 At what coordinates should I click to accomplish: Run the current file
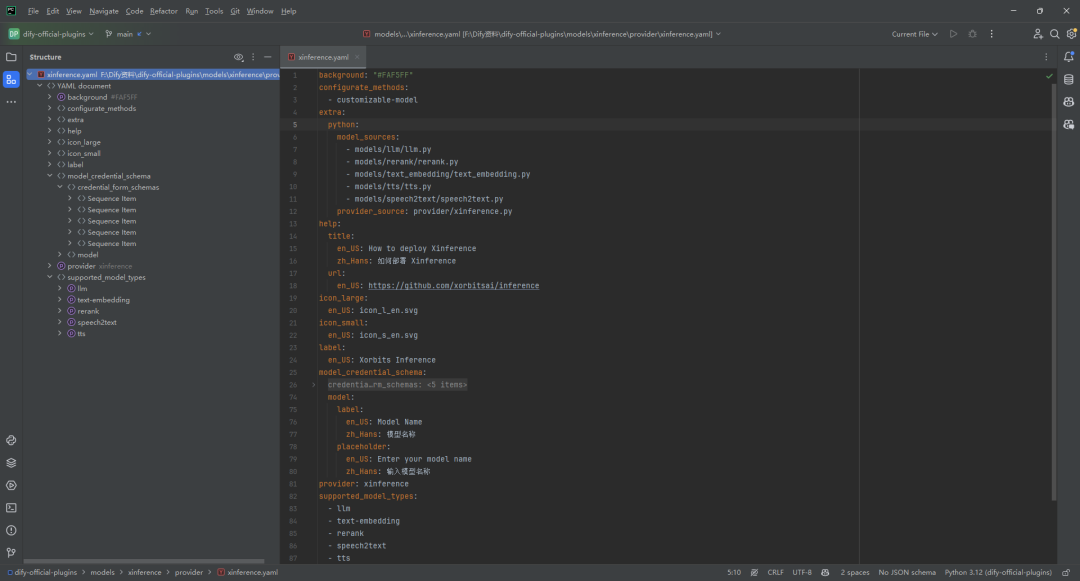click(953, 34)
